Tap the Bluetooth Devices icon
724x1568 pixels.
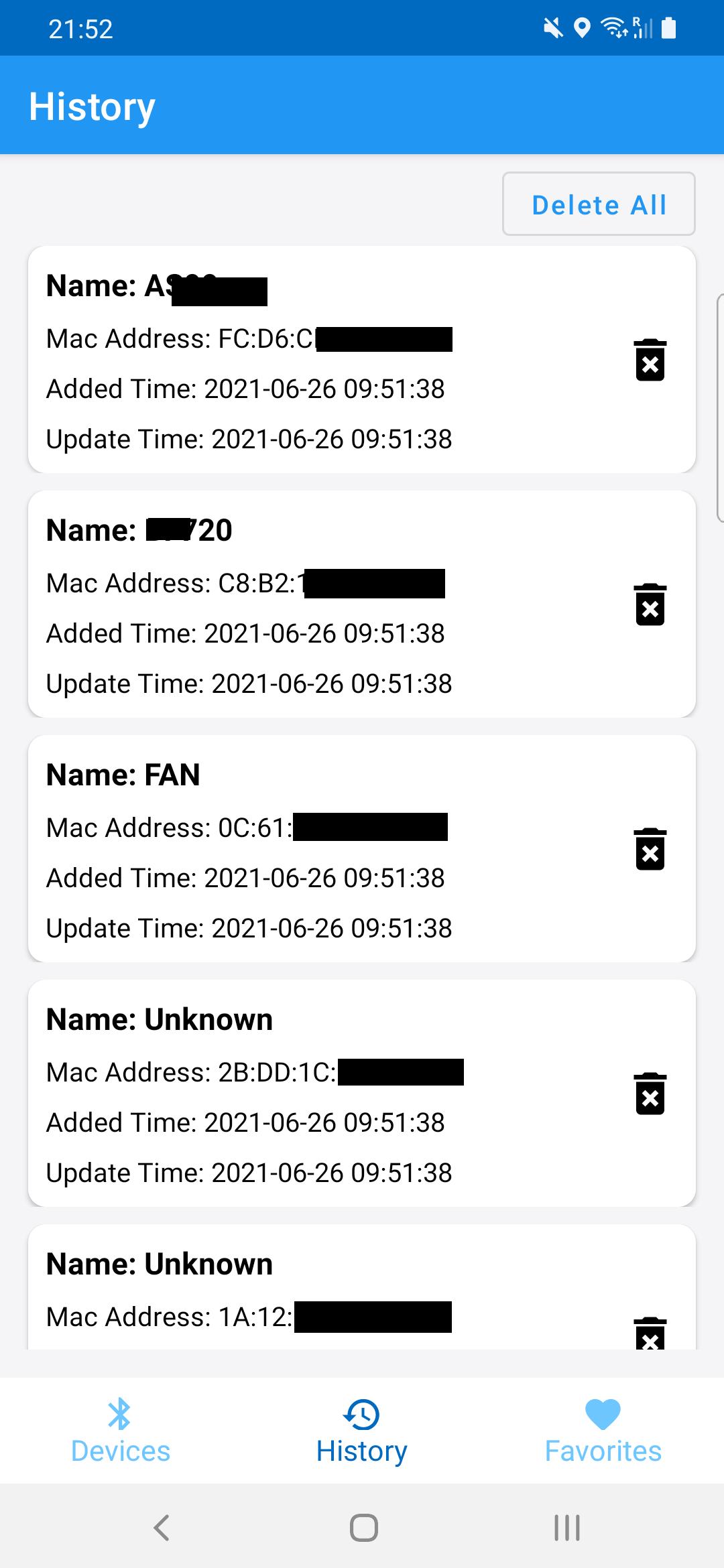pyautogui.click(x=120, y=1414)
